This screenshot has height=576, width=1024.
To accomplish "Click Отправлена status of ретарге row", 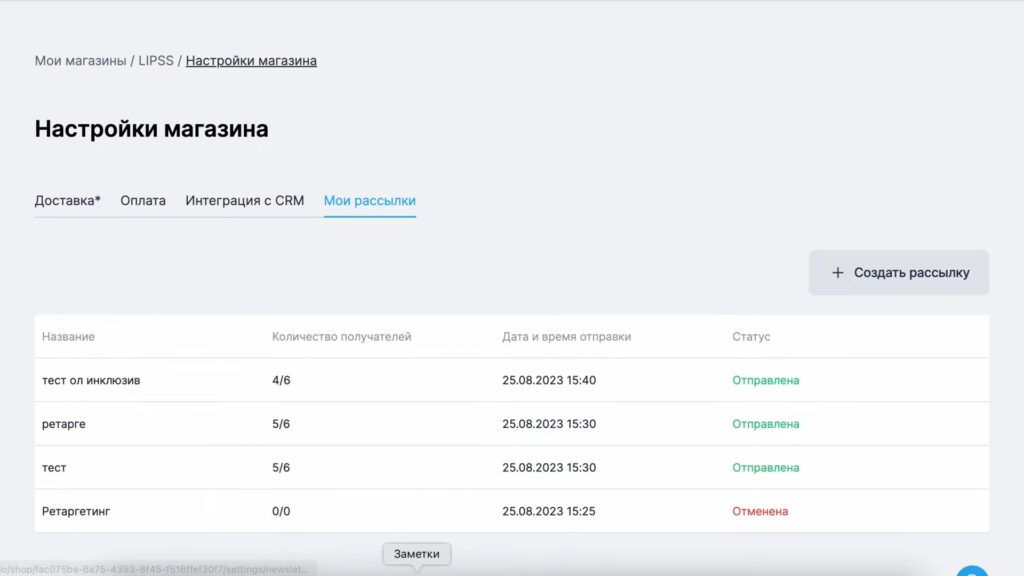I will coord(765,424).
